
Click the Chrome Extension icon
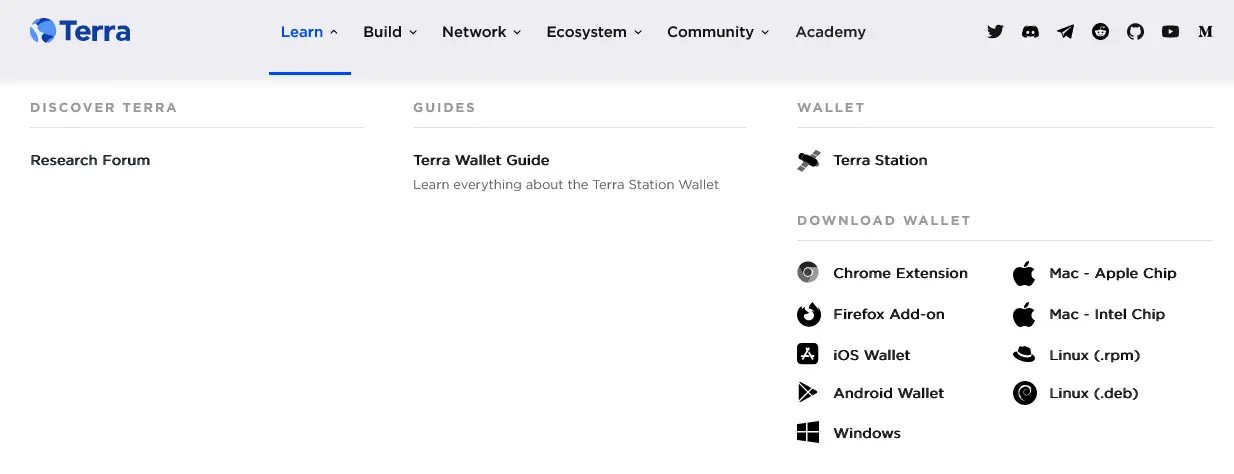[x=808, y=273]
